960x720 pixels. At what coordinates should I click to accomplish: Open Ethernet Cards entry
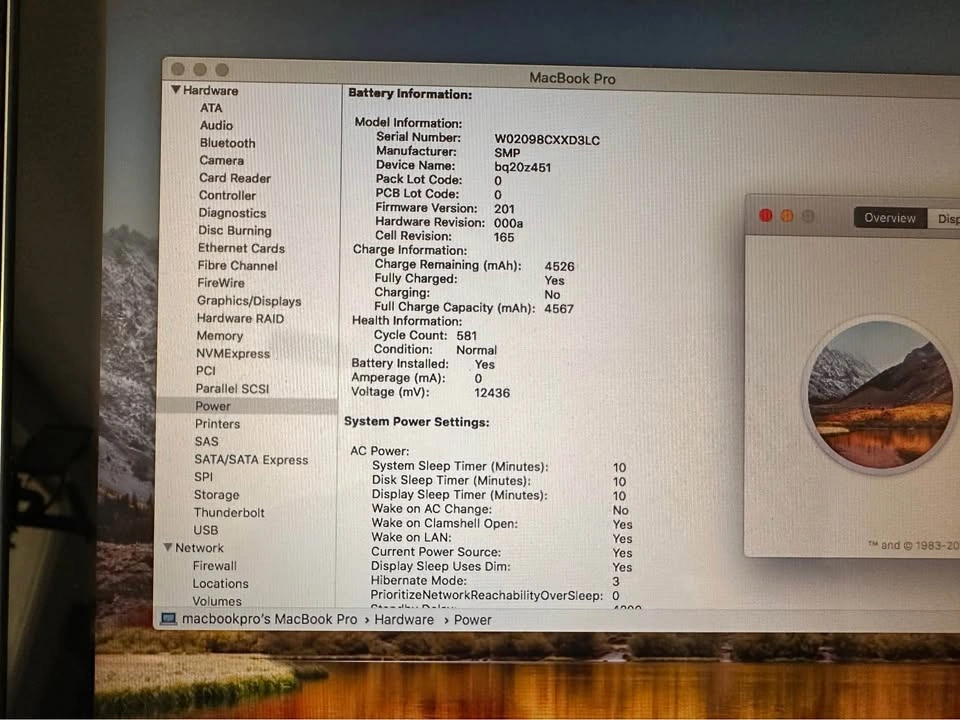tap(241, 248)
